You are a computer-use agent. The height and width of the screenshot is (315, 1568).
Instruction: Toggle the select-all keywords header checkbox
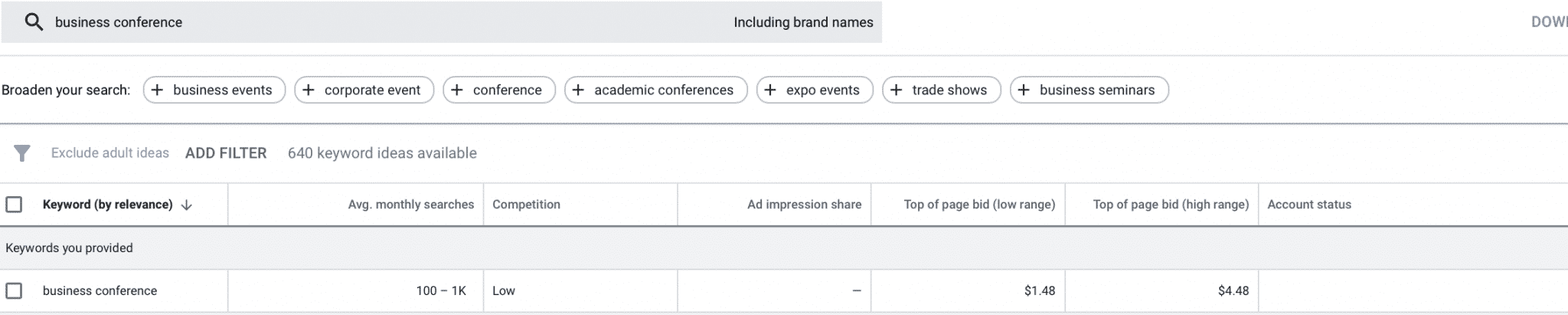point(14,205)
